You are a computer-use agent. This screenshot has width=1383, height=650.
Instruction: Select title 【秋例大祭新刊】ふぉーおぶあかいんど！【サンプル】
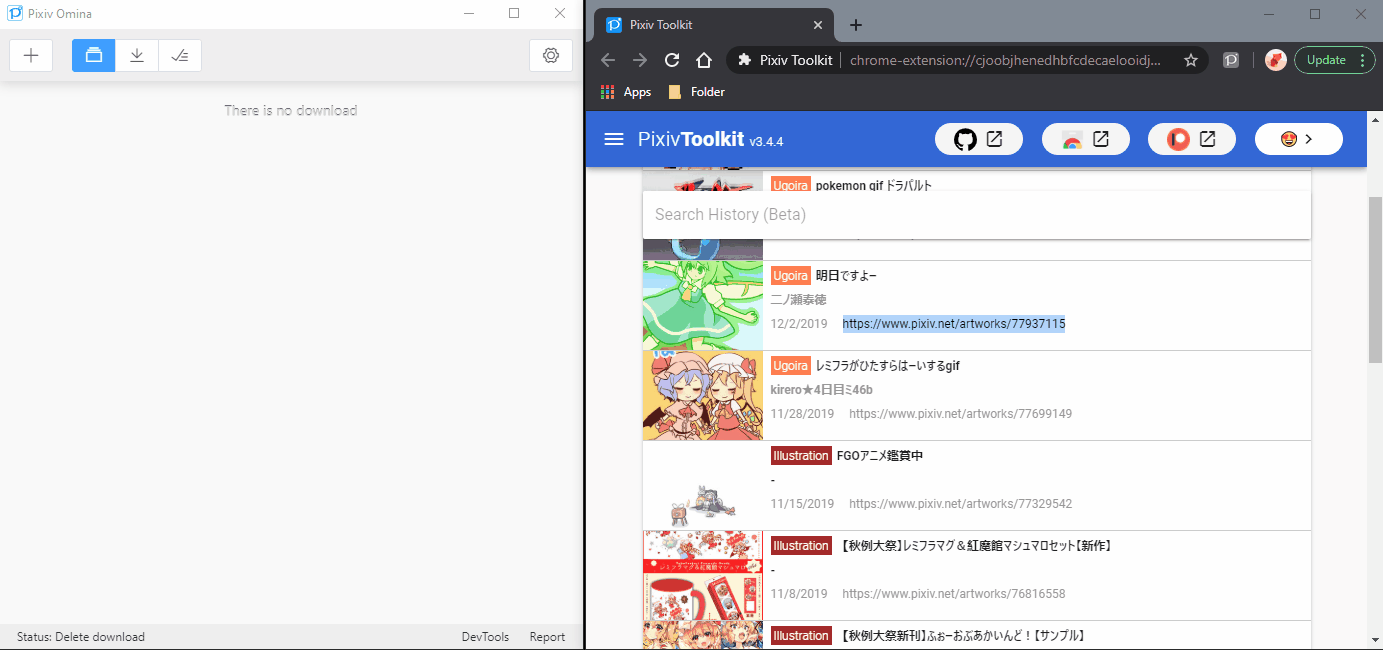(x=962, y=636)
